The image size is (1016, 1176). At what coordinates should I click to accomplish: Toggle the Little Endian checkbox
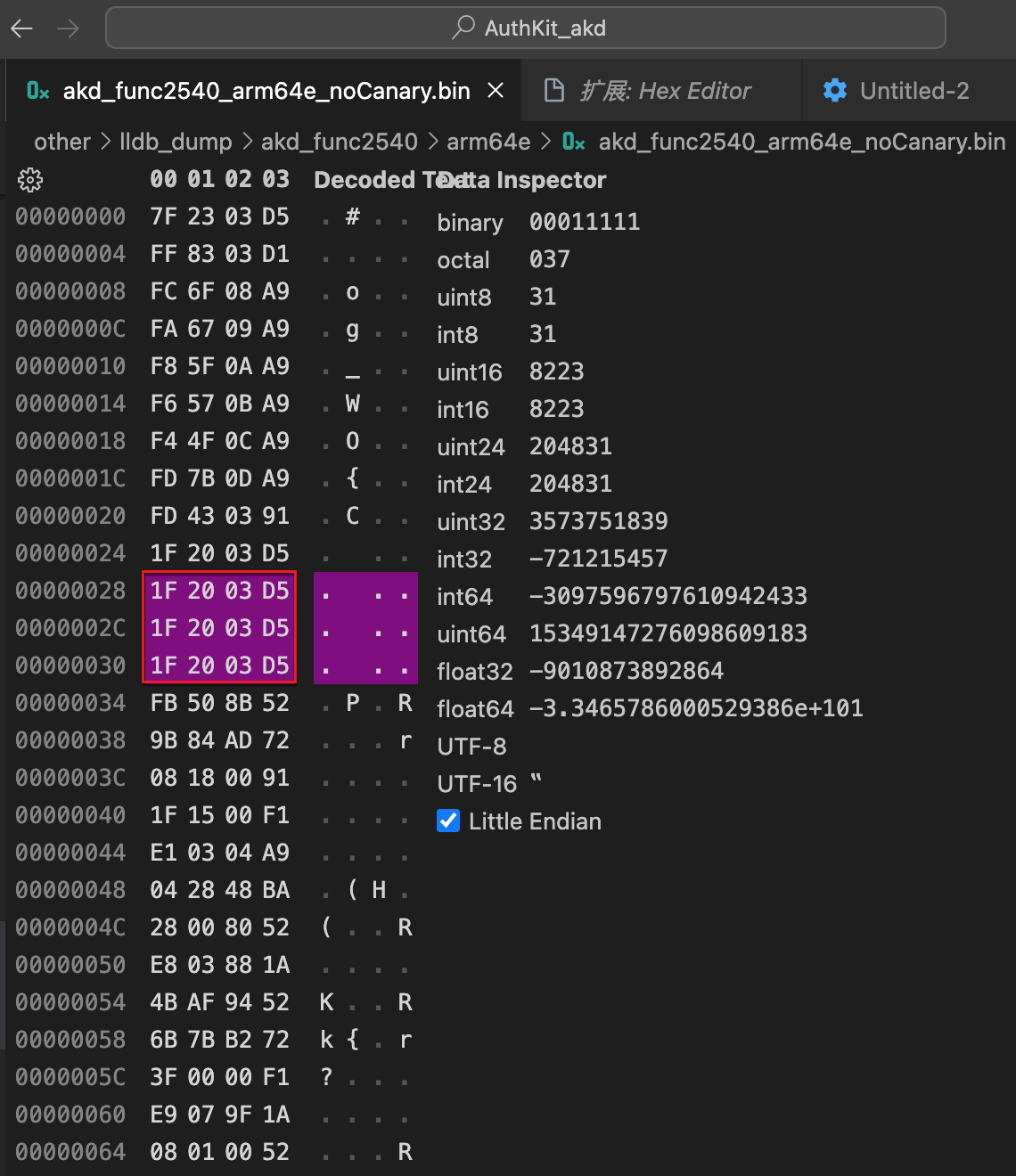(x=448, y=821)
